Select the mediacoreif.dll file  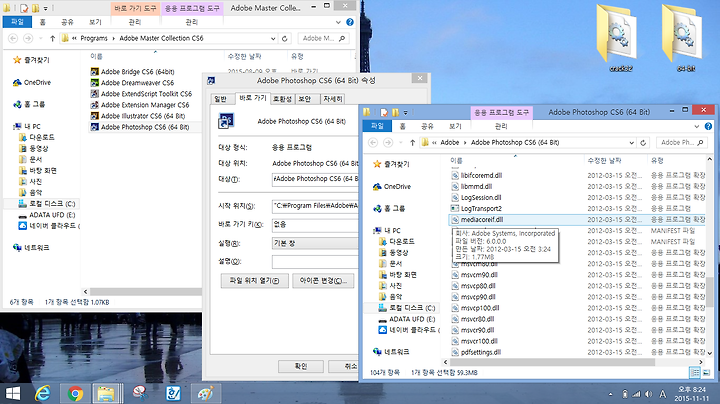click(x=577, y=219)
